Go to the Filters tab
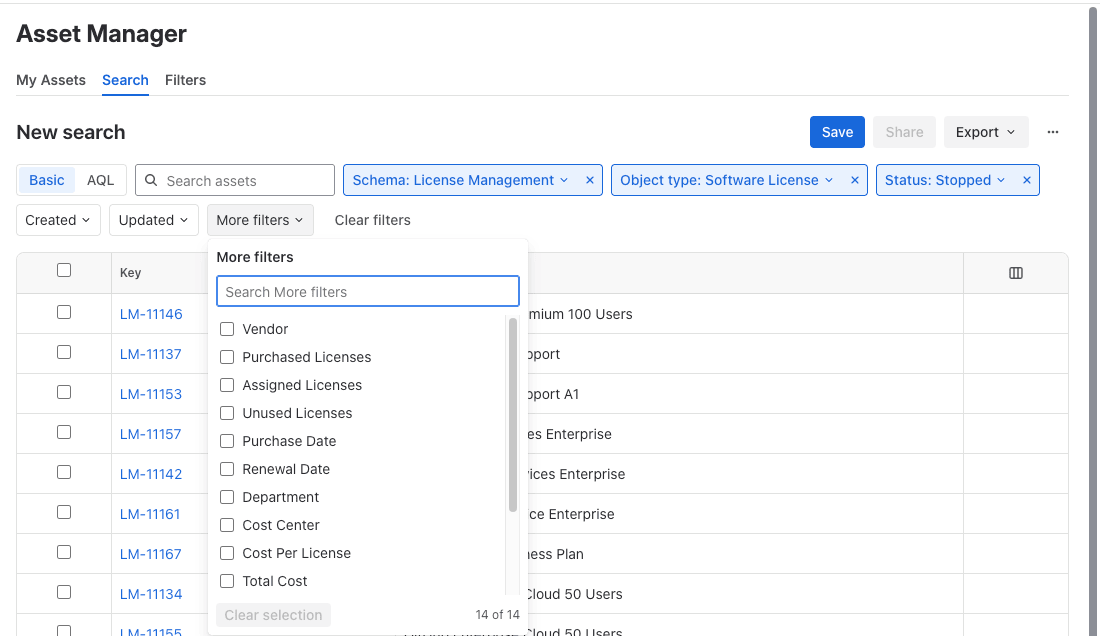The height and width of the screenshot is (636, 1100). coord(185,80)
